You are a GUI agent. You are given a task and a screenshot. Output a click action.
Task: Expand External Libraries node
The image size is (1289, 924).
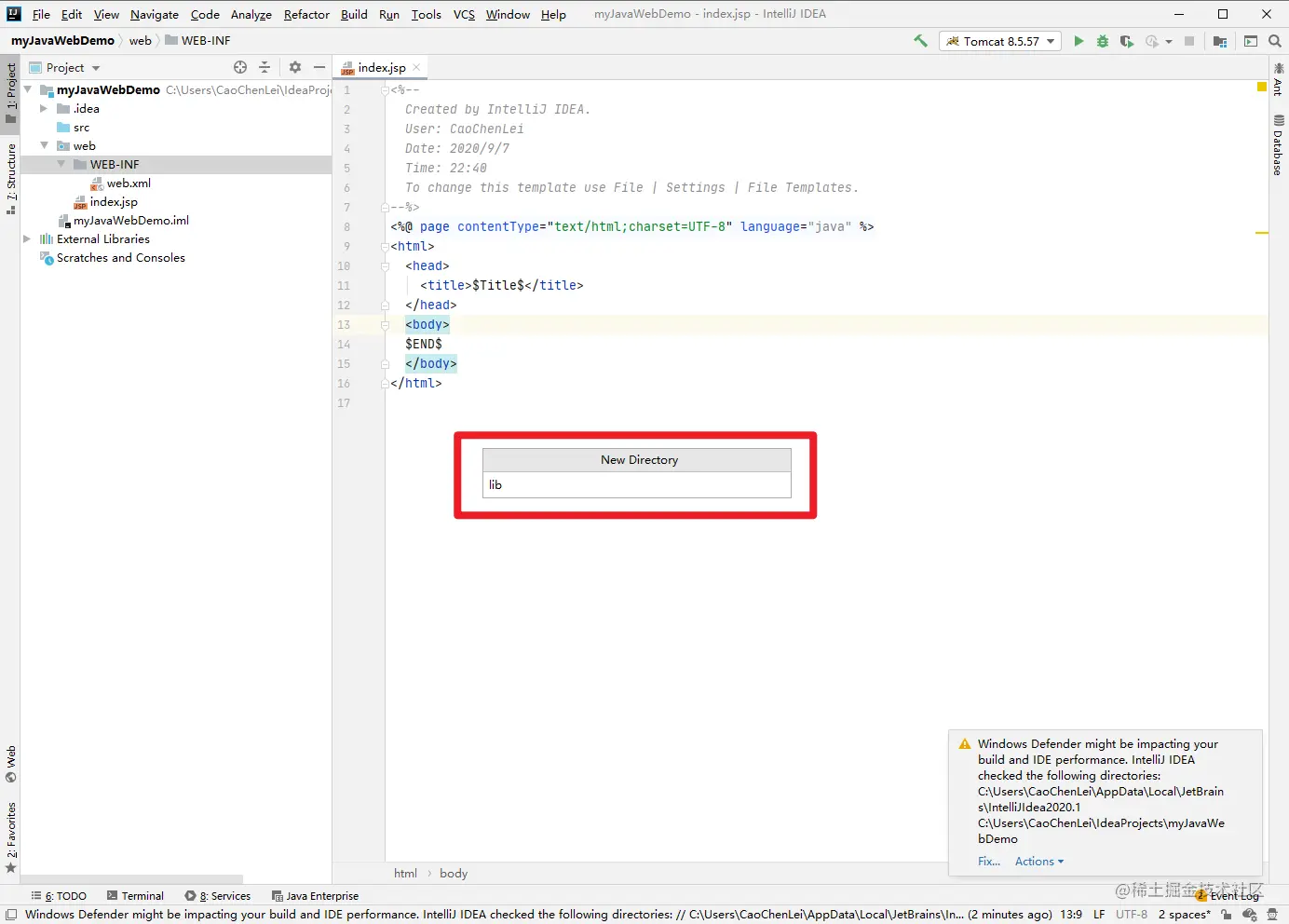point(28,238)
